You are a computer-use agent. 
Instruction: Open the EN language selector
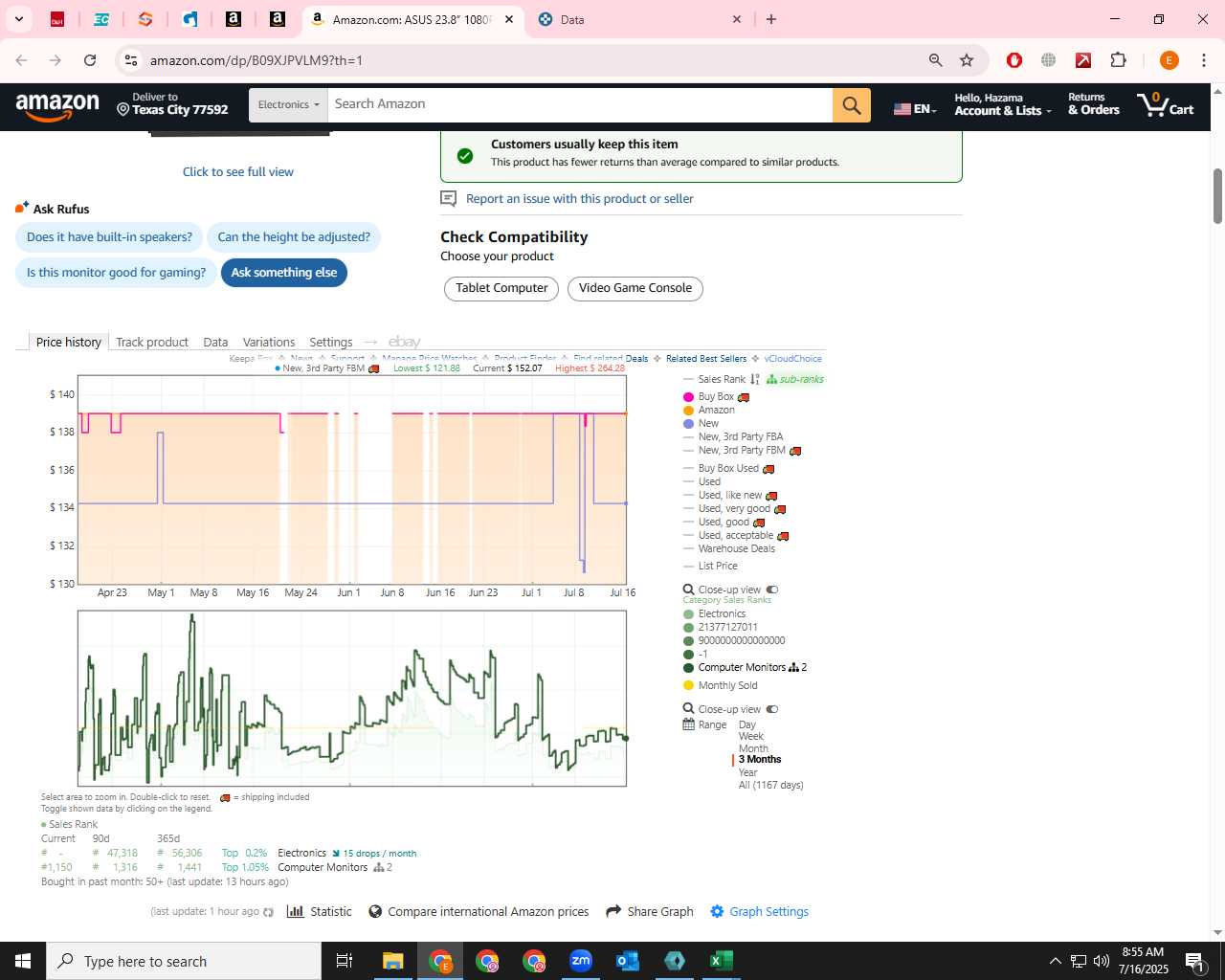click(x=916, y=108)
